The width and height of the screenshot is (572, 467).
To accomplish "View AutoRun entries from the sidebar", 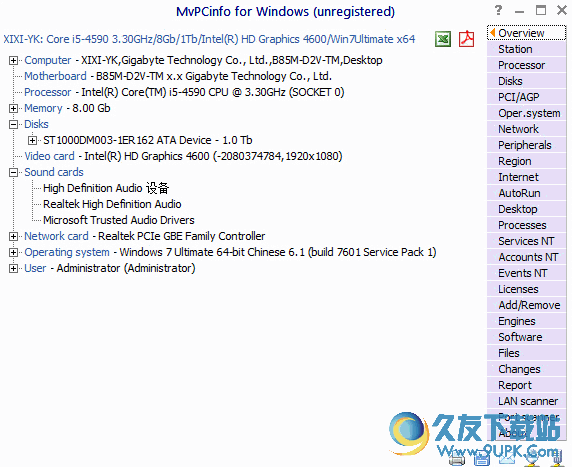I will click(x=526, y=193).
